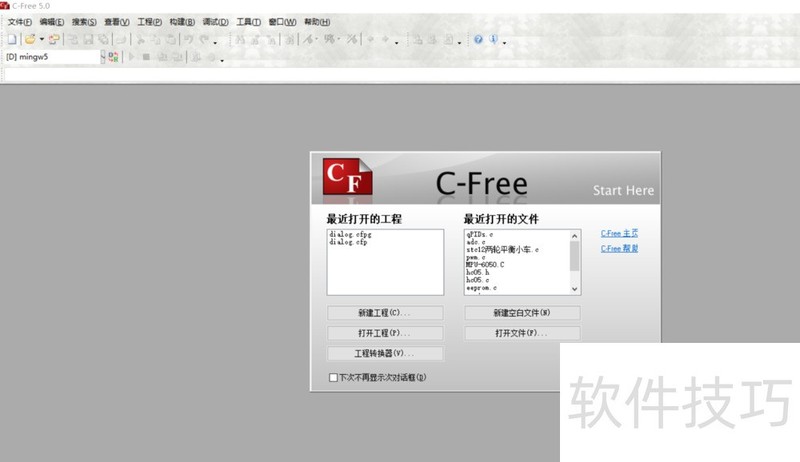Image resolution: width=800 pixels, height=462 pixels.
Task: Click the 工程转换器(V)... button
Action: (385, 353)
